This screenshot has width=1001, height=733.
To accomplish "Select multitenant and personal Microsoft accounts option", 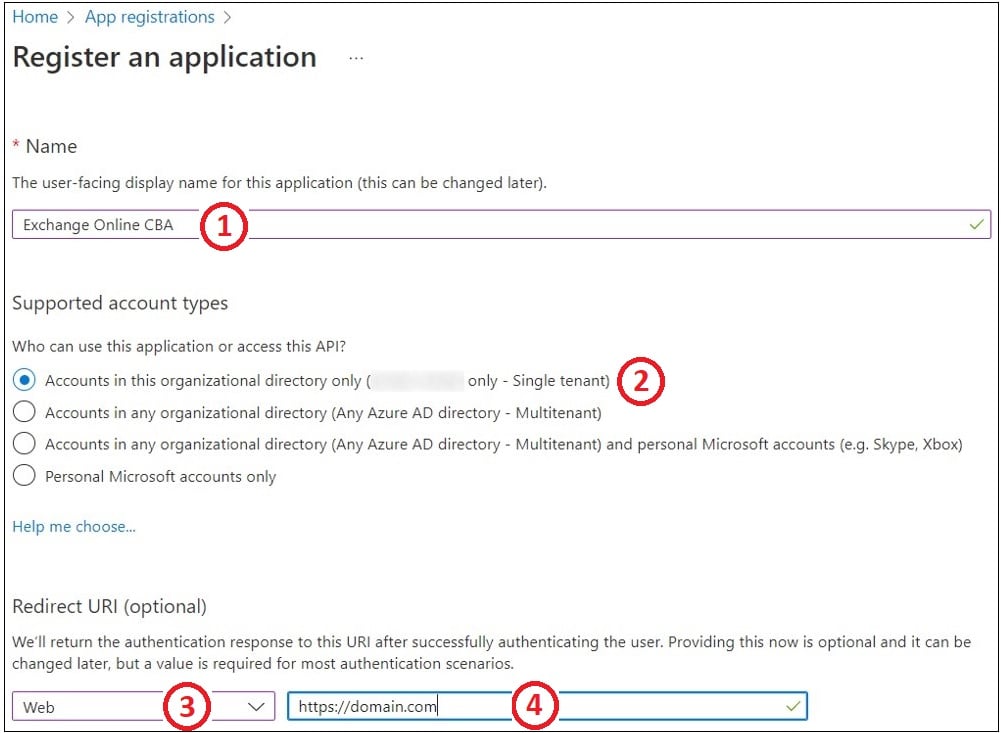I will 24,444.
